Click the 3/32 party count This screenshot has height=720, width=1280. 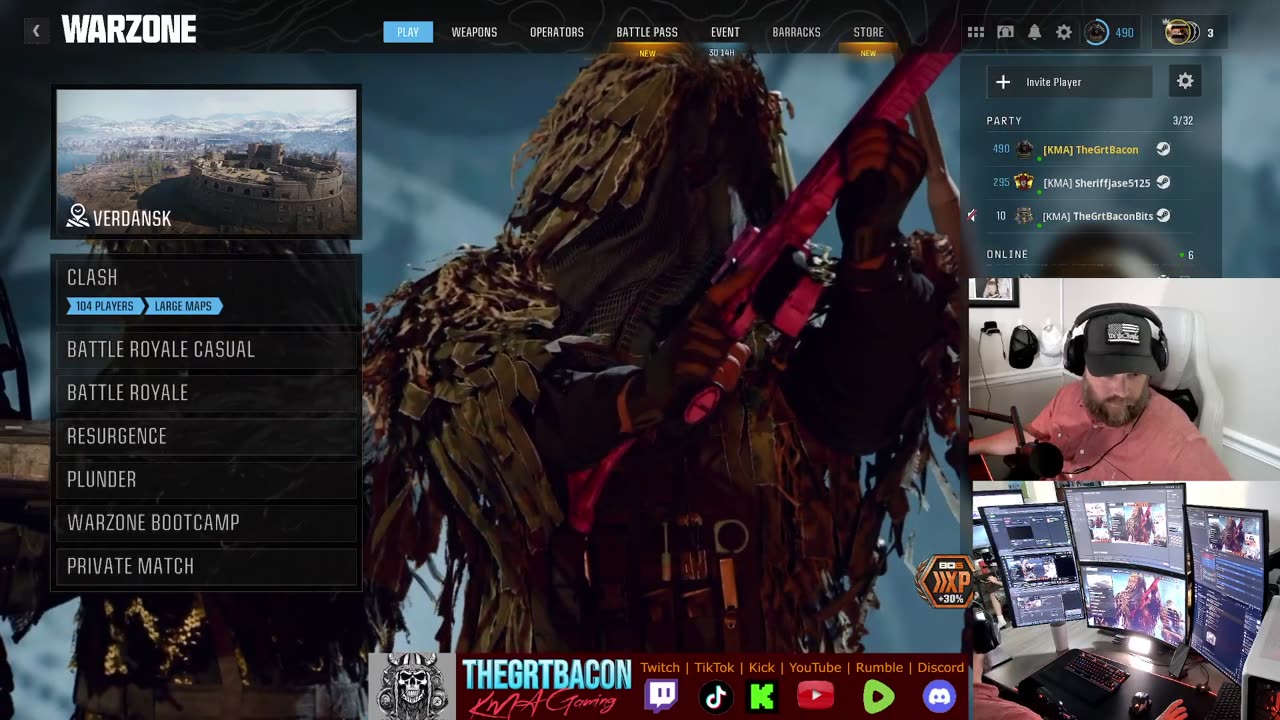click(1183, 120)
